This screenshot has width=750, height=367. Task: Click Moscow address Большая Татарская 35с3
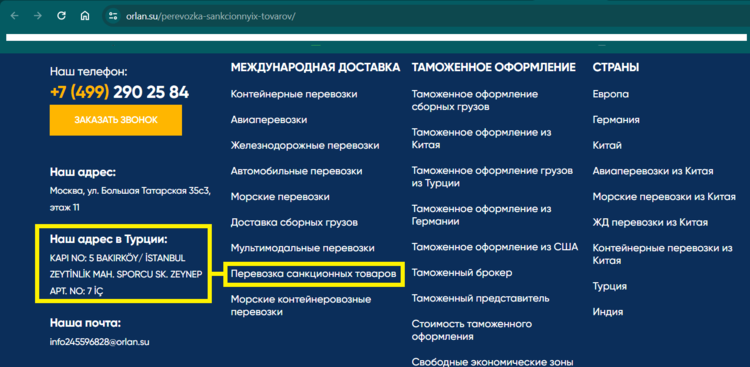(x=130, y=200)
